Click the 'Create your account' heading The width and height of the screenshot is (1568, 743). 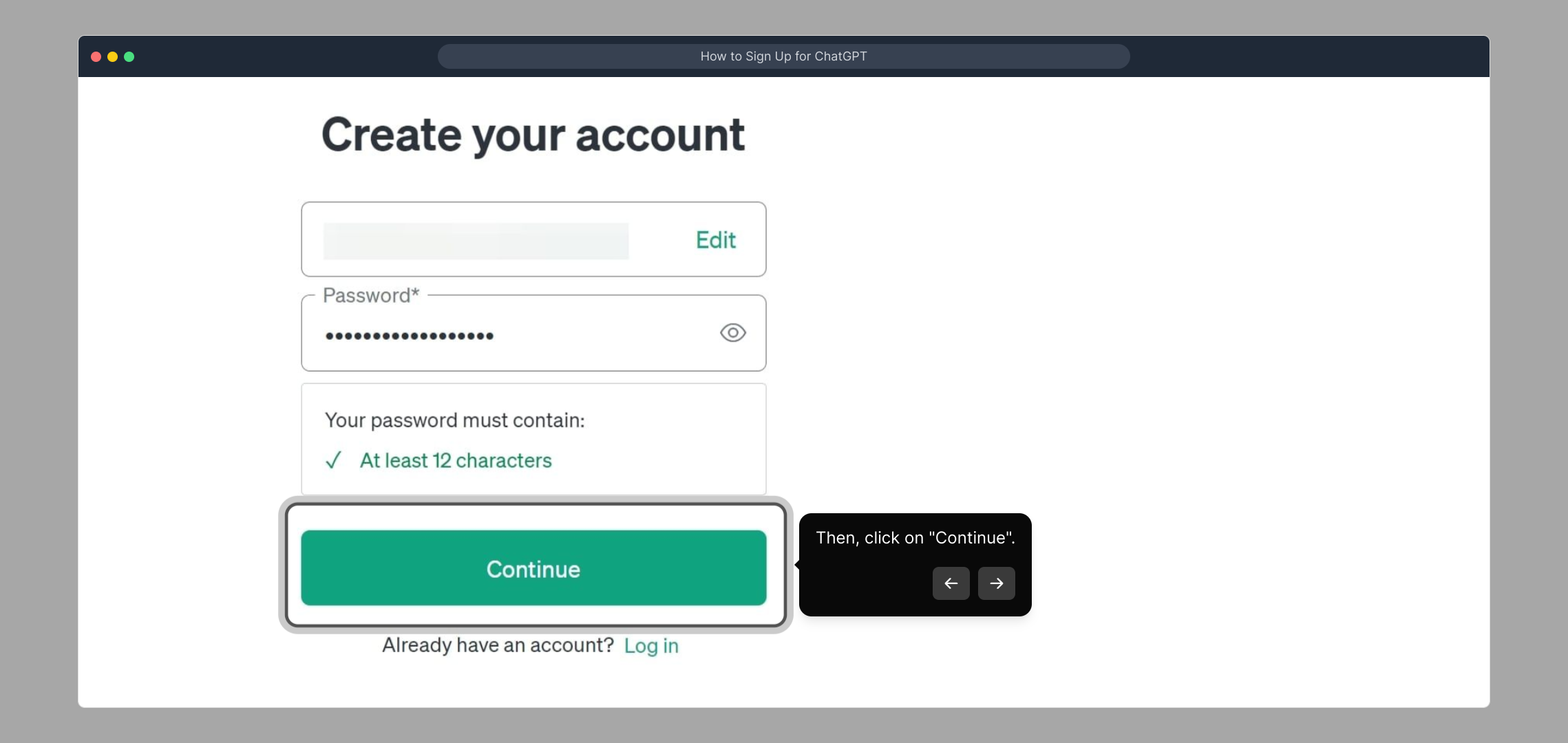(x=533, y=135)
